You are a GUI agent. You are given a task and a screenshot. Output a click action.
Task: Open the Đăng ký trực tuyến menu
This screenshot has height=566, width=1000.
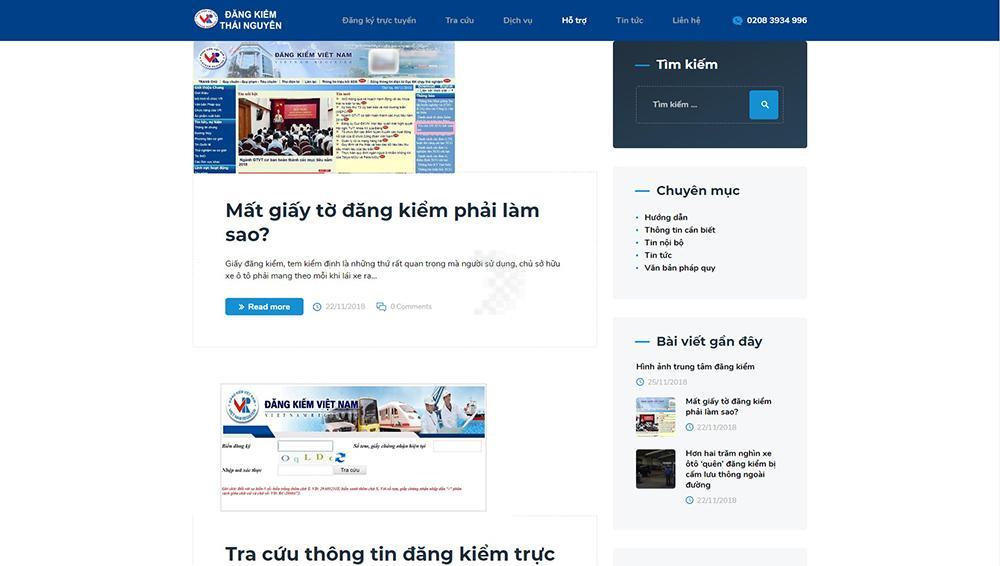click(x=379, y=20)
